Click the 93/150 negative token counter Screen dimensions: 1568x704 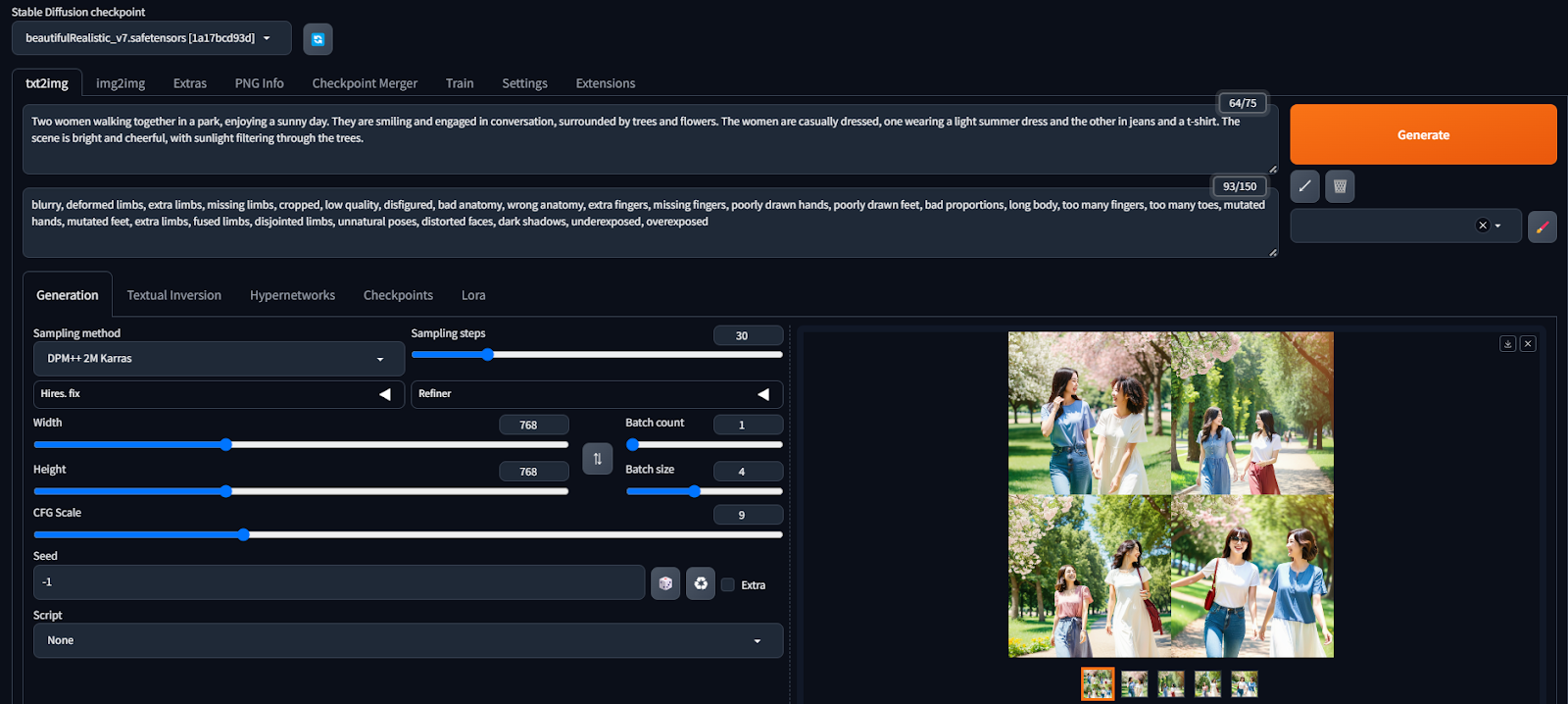1240,186
